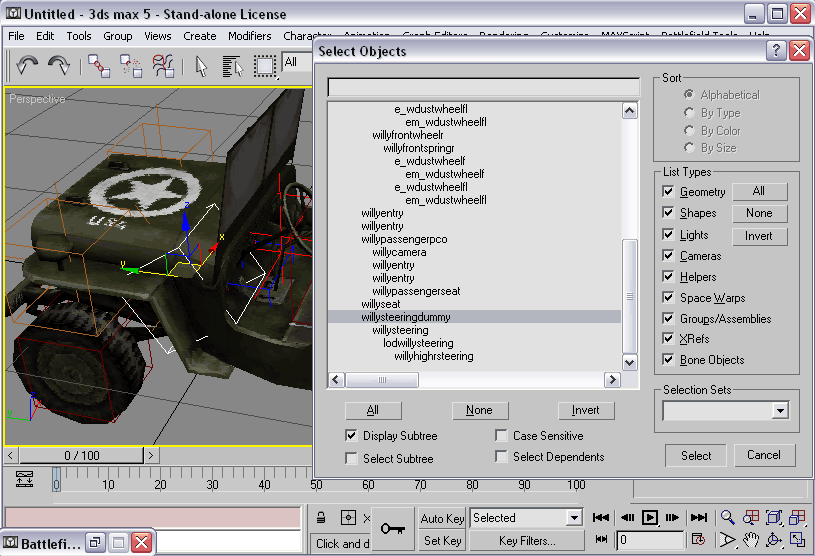Activate Bind to Space Warp tool
The image size is (815, 556).
163,66
